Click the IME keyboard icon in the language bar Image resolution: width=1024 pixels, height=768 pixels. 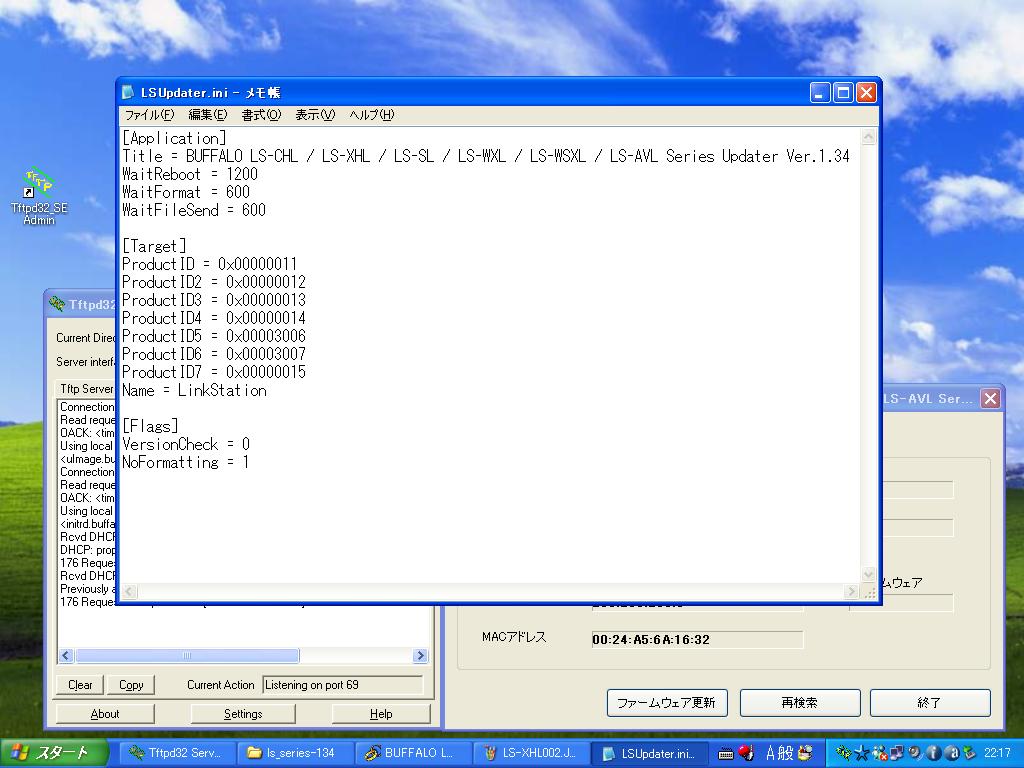[726, 754]
